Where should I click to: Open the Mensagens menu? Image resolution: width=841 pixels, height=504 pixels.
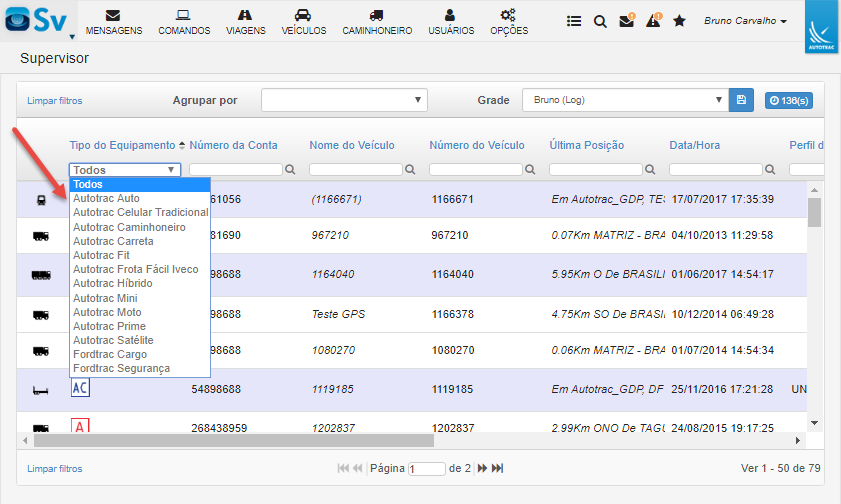pos(114,23)
